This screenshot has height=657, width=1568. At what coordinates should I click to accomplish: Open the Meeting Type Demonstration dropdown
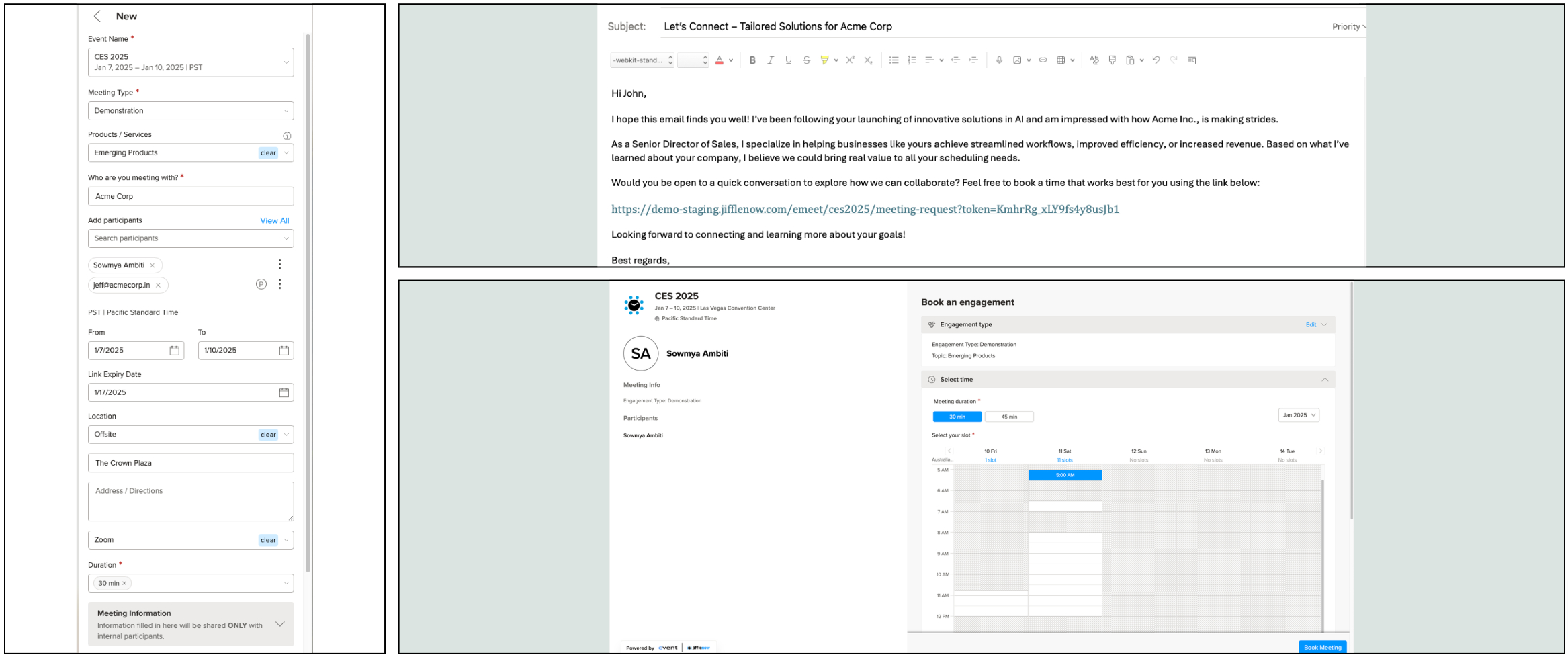click(191, 111)
